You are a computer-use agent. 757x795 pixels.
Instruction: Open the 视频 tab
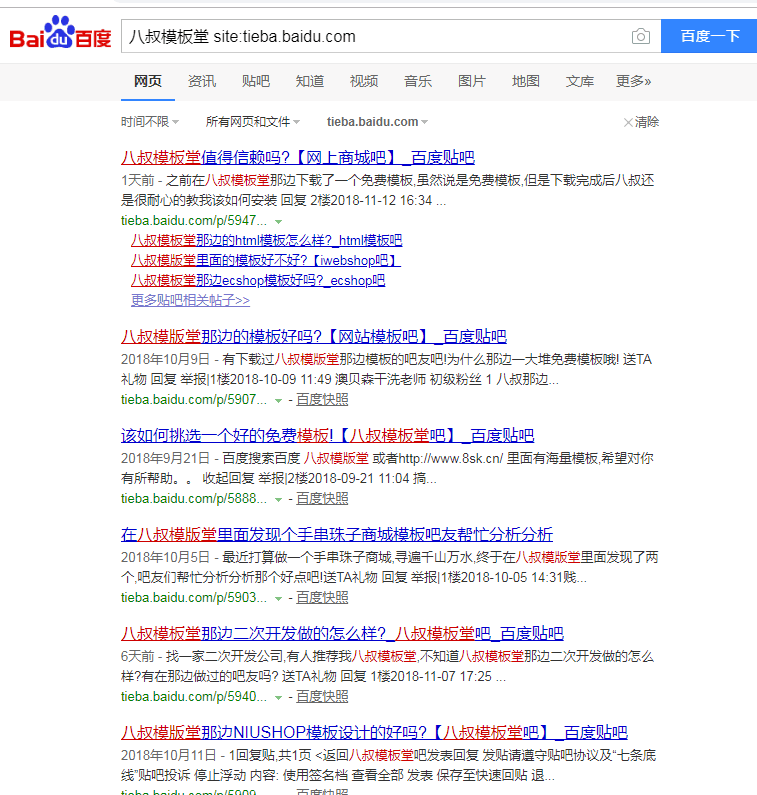[364, 81]
